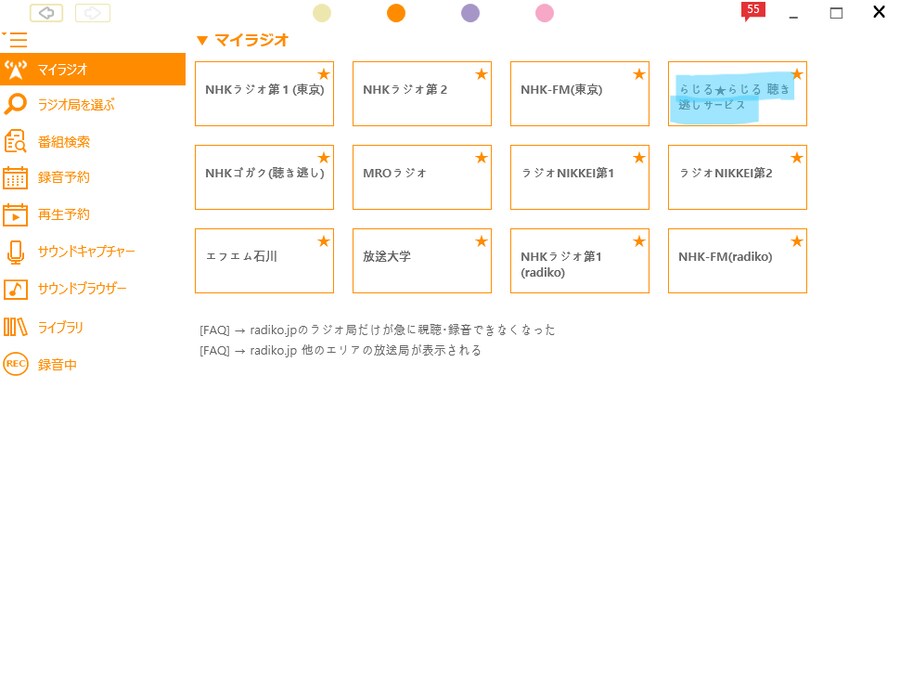
Task: Click the calendar icon for 録音予約
Action: 15,177
